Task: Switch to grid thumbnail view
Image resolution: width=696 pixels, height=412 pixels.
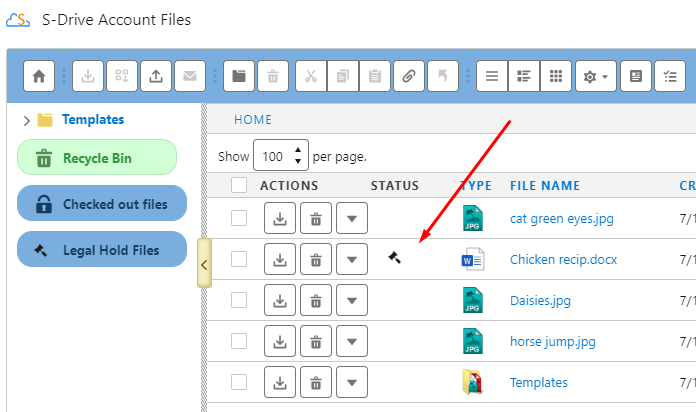Action: click(555, 76)
